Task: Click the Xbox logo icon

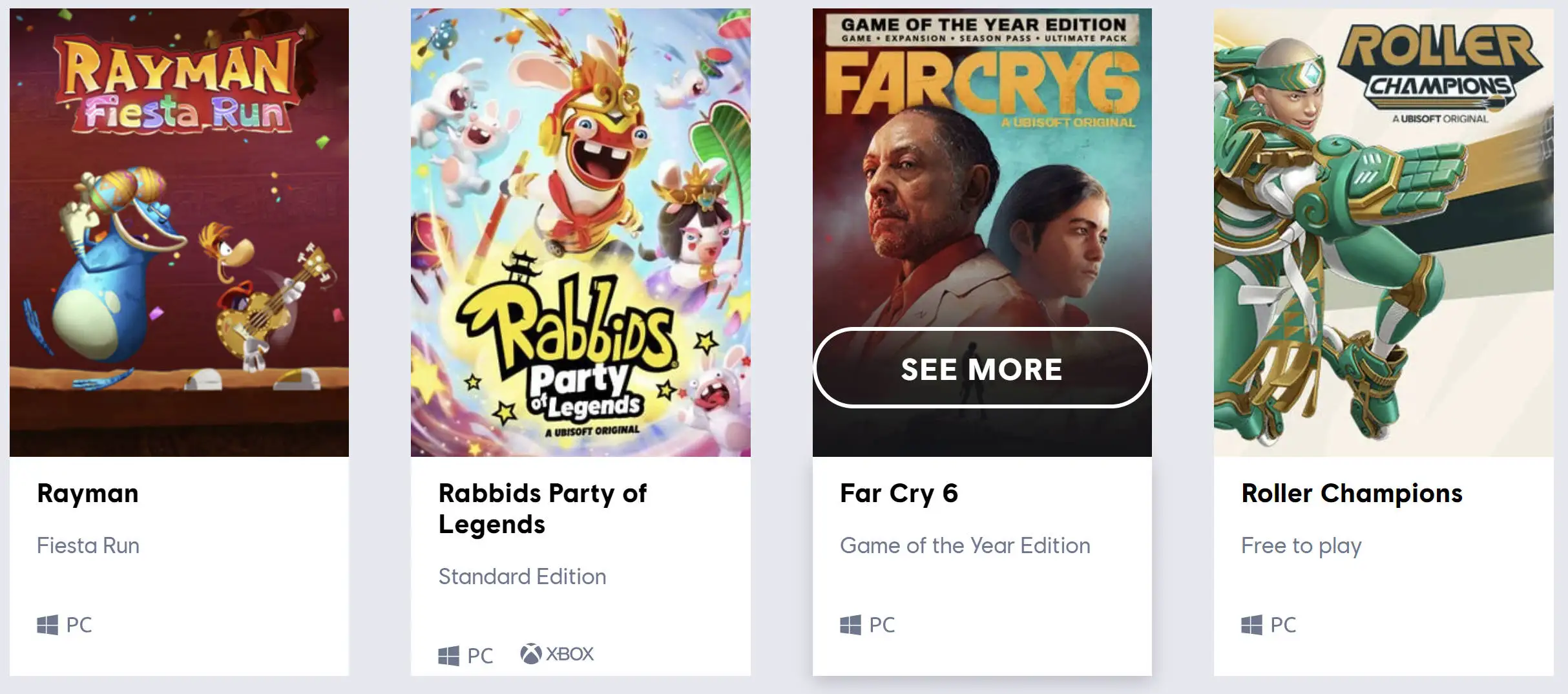Action: pyautogui.click(x=530, y=654)
